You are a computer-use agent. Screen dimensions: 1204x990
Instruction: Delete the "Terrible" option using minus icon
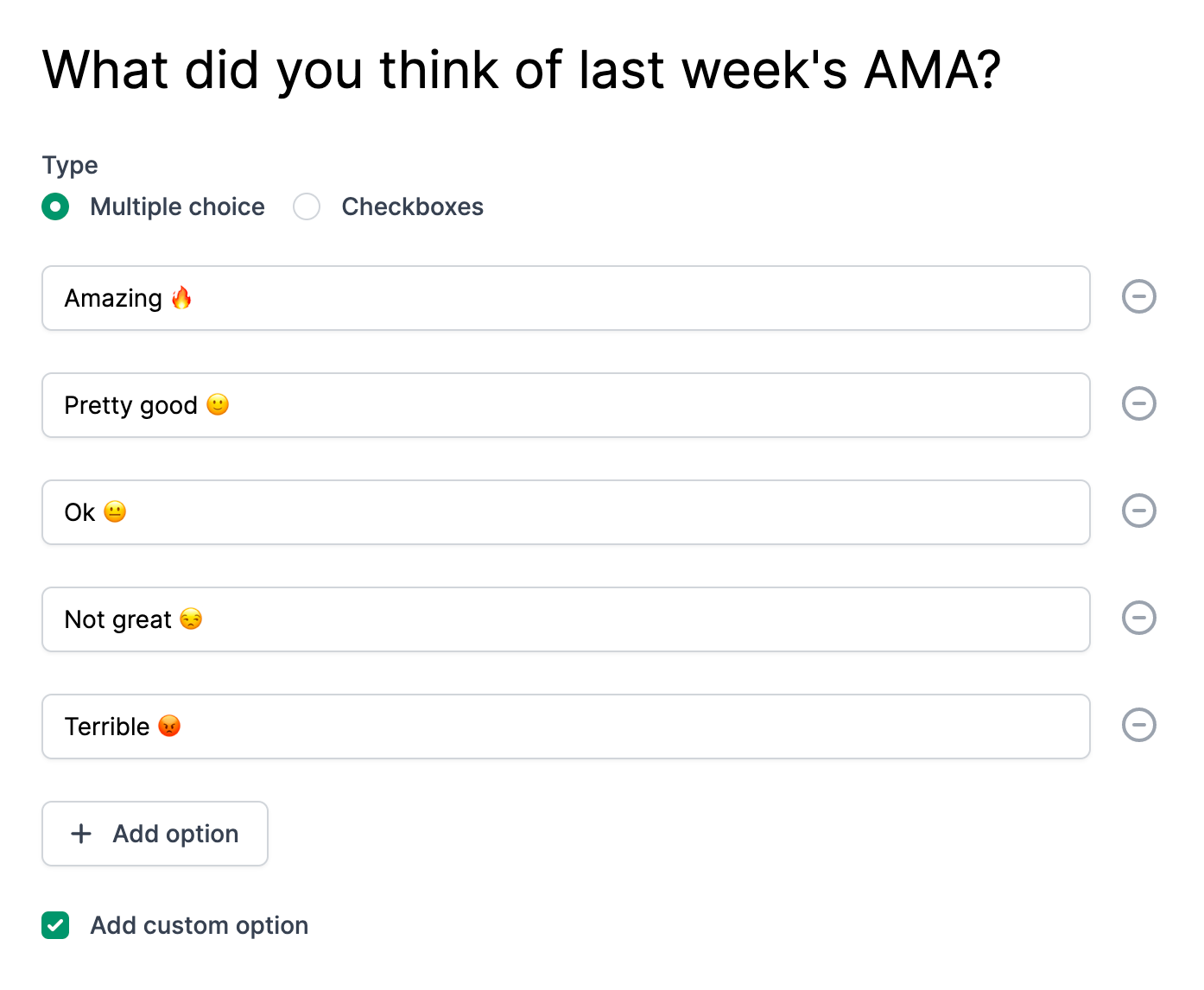click(1138, 725)
